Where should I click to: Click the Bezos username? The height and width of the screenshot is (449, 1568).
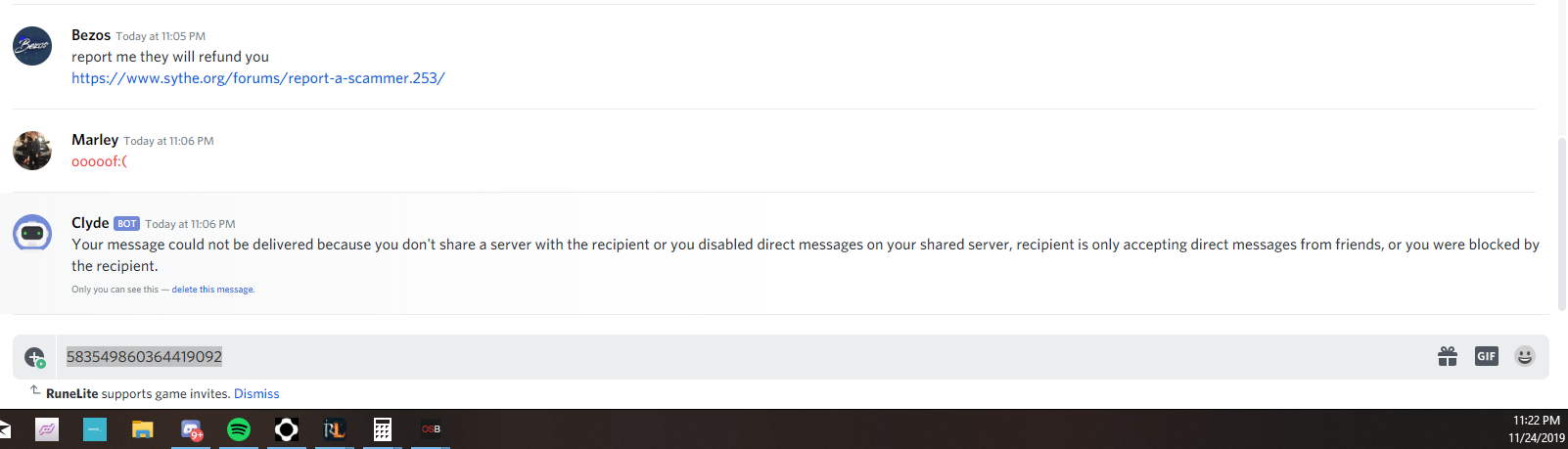click(91, 35)
